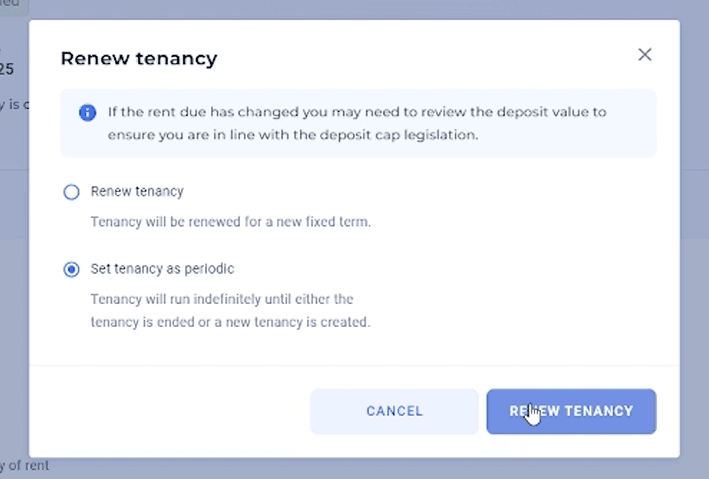This screenshot has height=479, width=709.
Task: Click the dimmed '25' text behind dialog
Action: 7,69
